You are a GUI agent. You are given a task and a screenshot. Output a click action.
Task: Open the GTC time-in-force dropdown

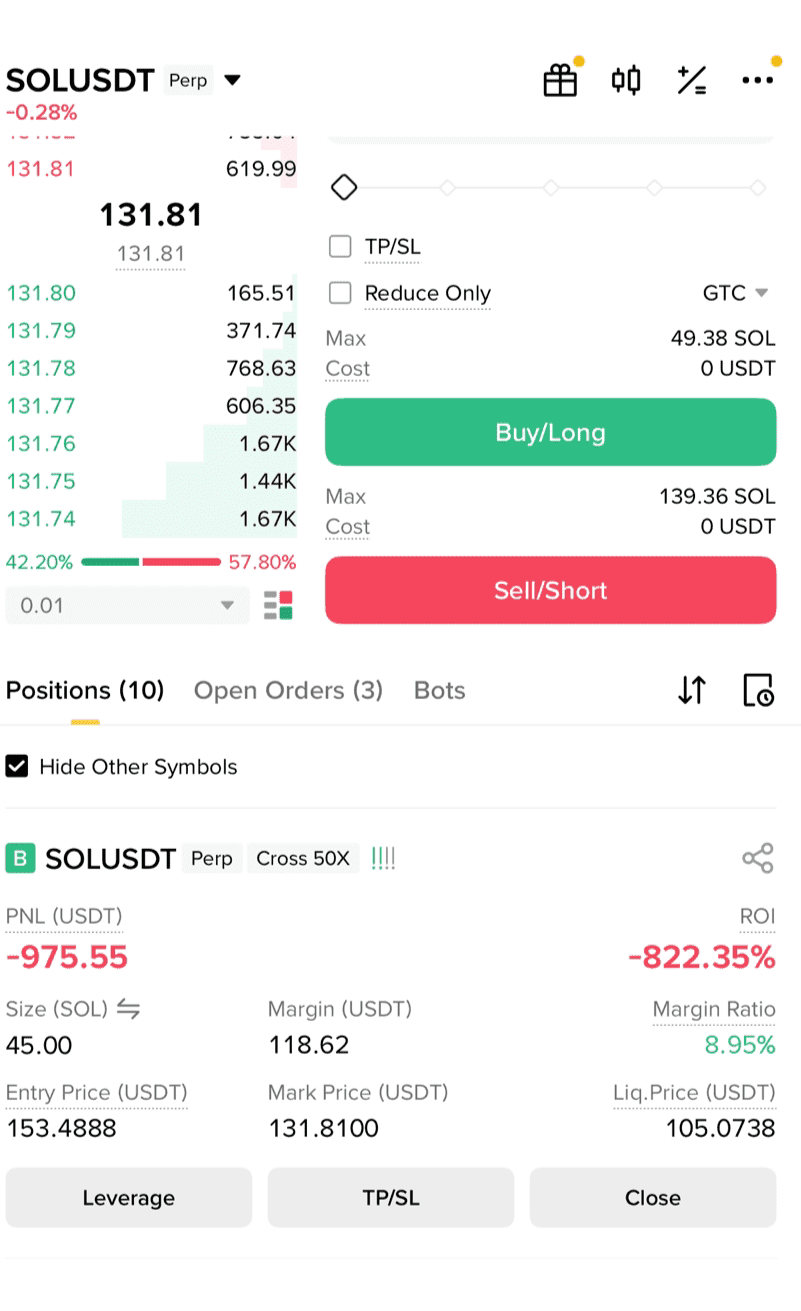click(735, 293)
